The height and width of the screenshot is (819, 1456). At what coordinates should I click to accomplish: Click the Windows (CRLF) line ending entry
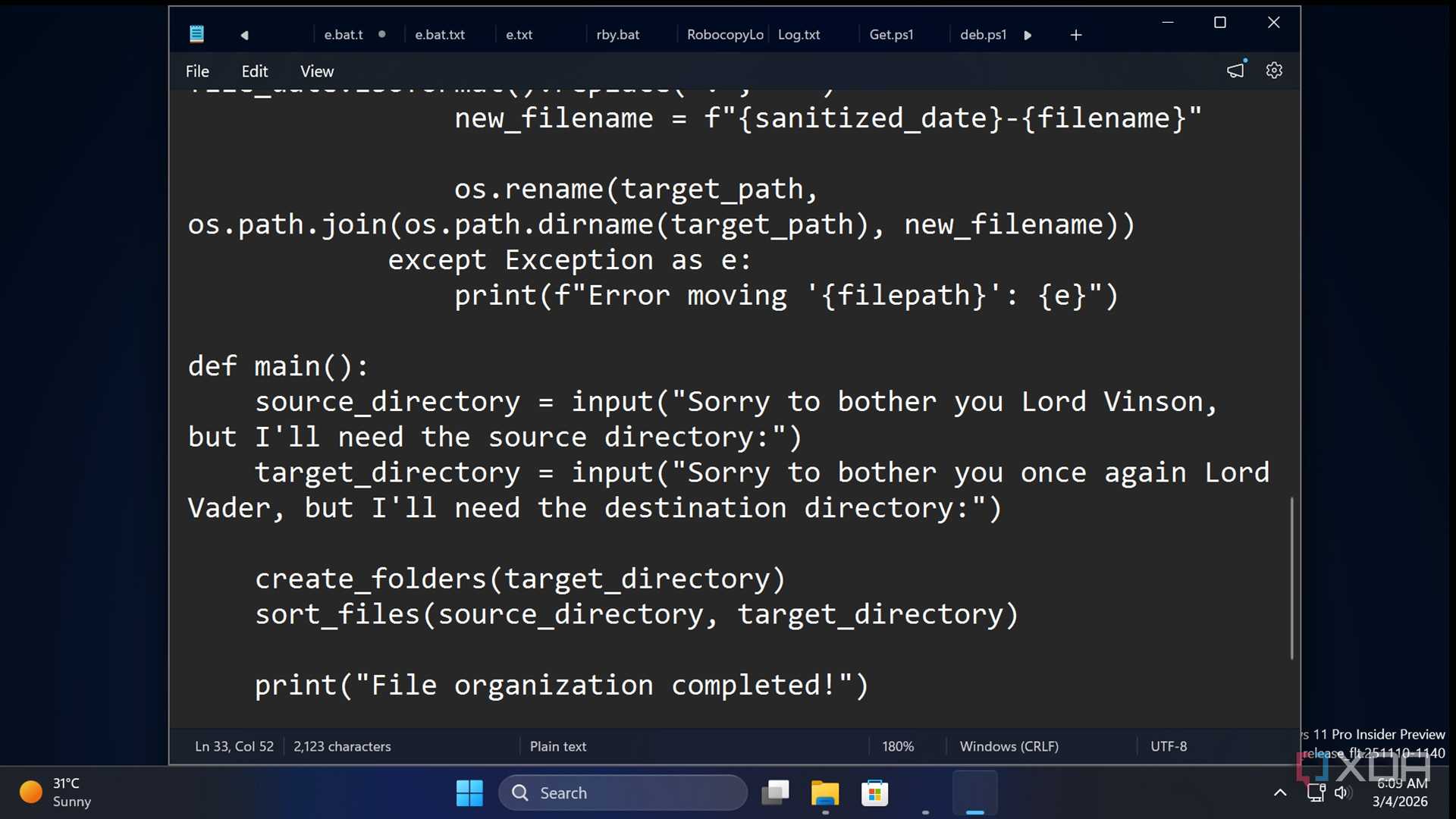(x=1009, y=747)
